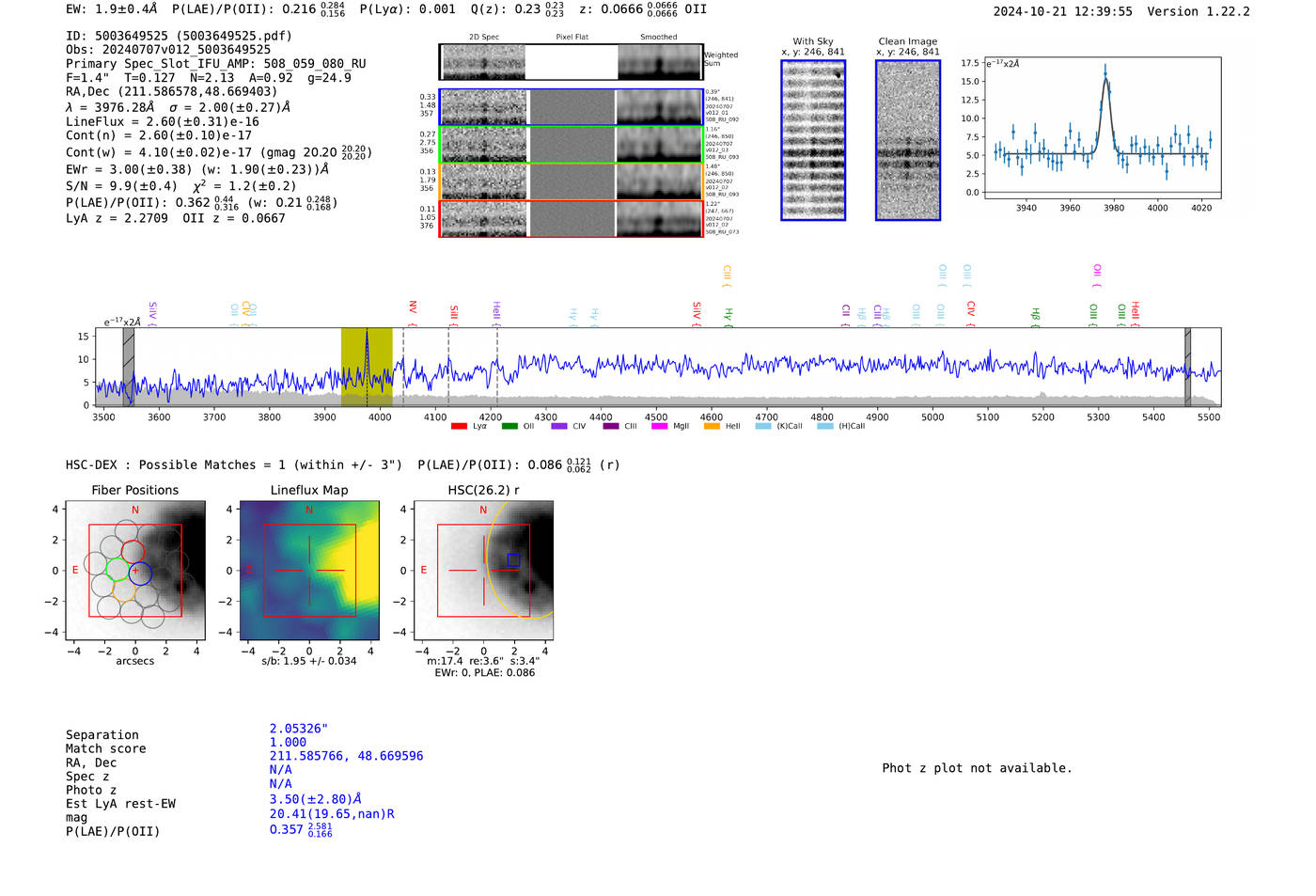
Task: Click the blue fiber circle in Fiber Positions
Action: tap(141, 573)
